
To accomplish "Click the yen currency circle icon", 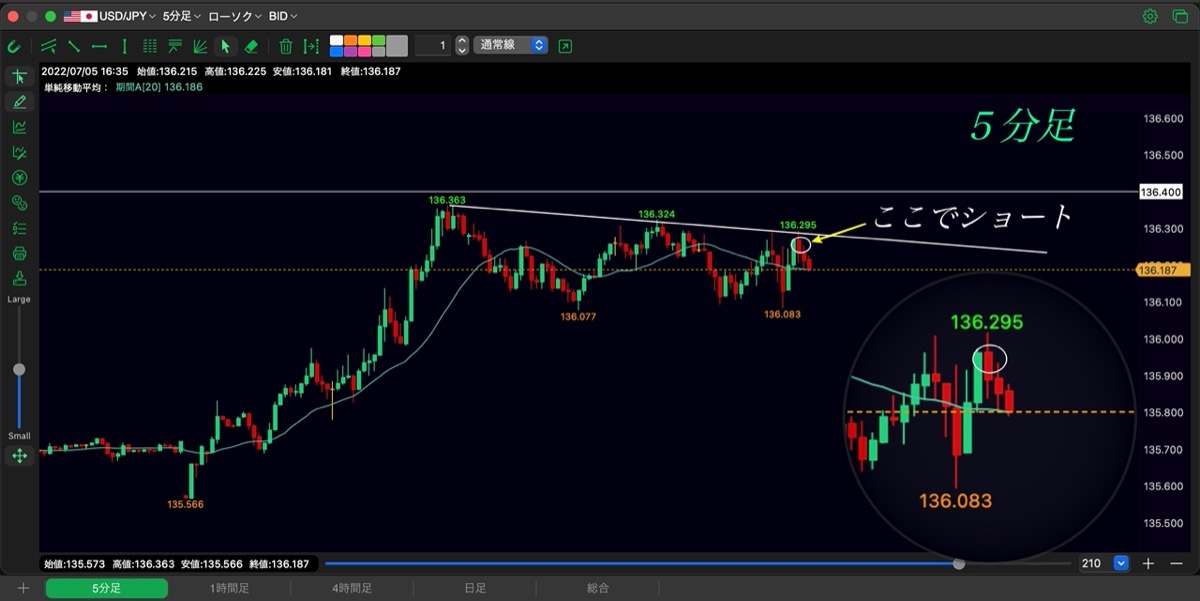I will 19,178.
